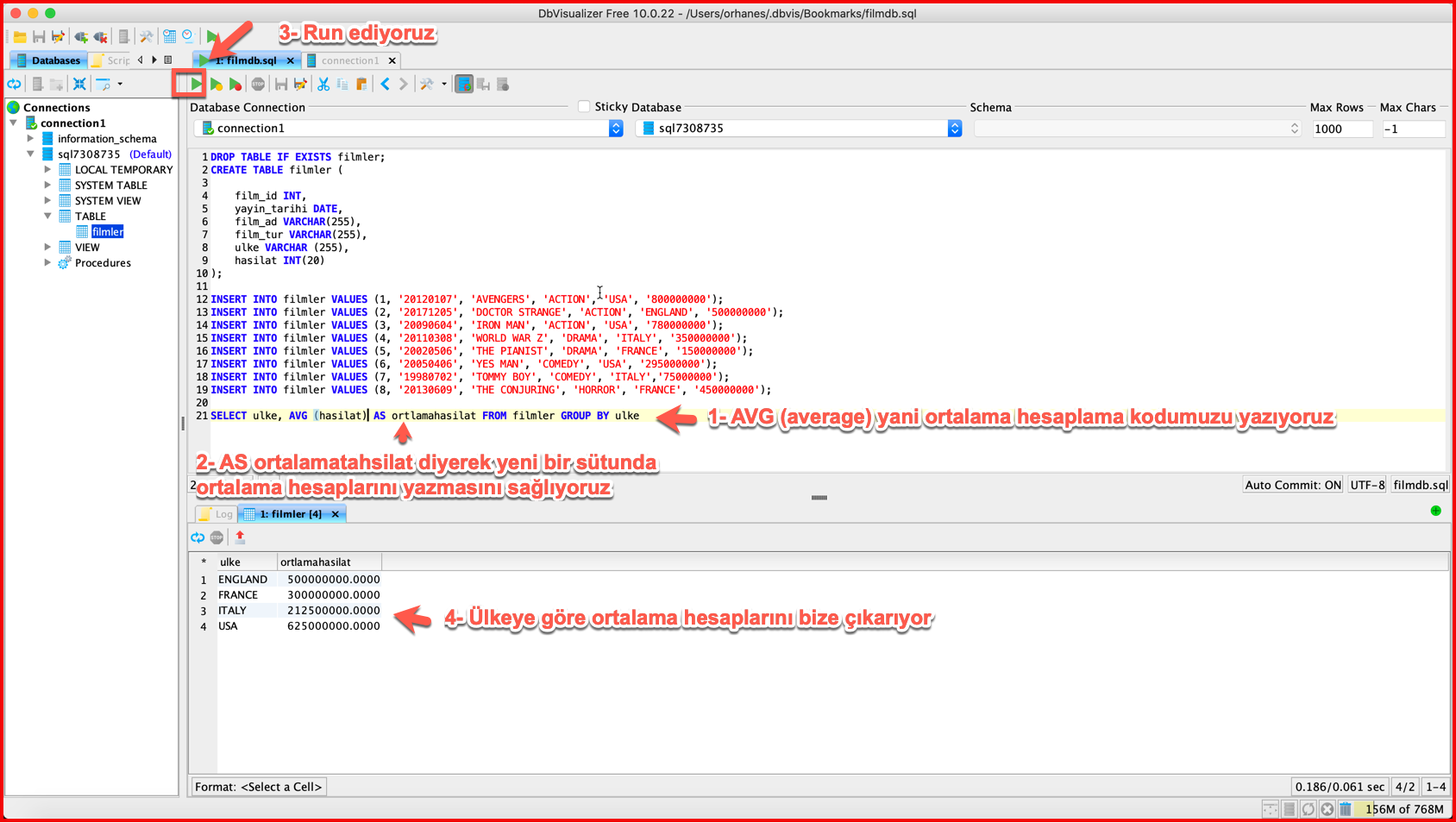This screenshot has width=1456, height=823.
Task: Cut selection with the scissors icon
Action: (x=323, y=84)
